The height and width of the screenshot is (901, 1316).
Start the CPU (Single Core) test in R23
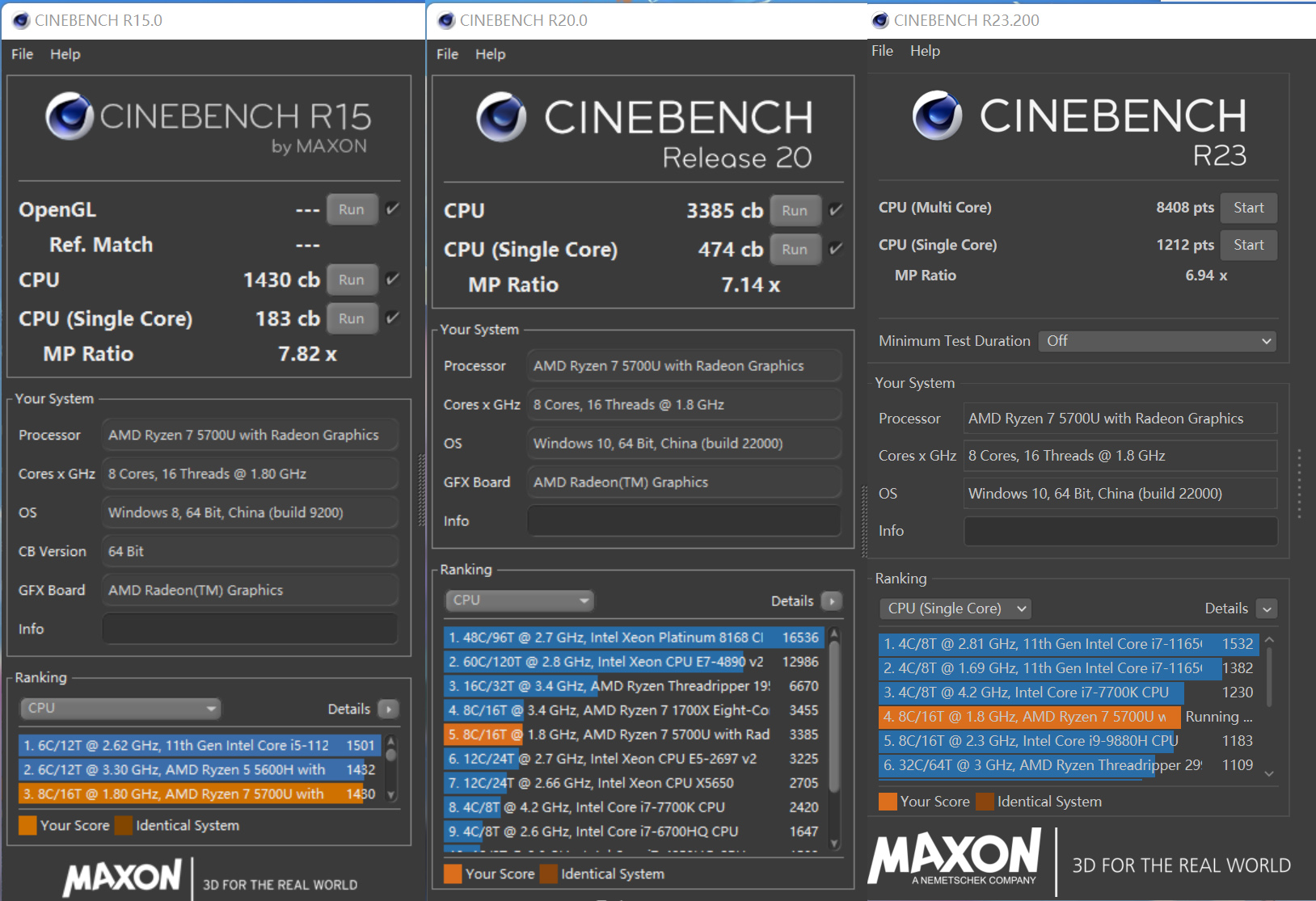pos(1249,245)
